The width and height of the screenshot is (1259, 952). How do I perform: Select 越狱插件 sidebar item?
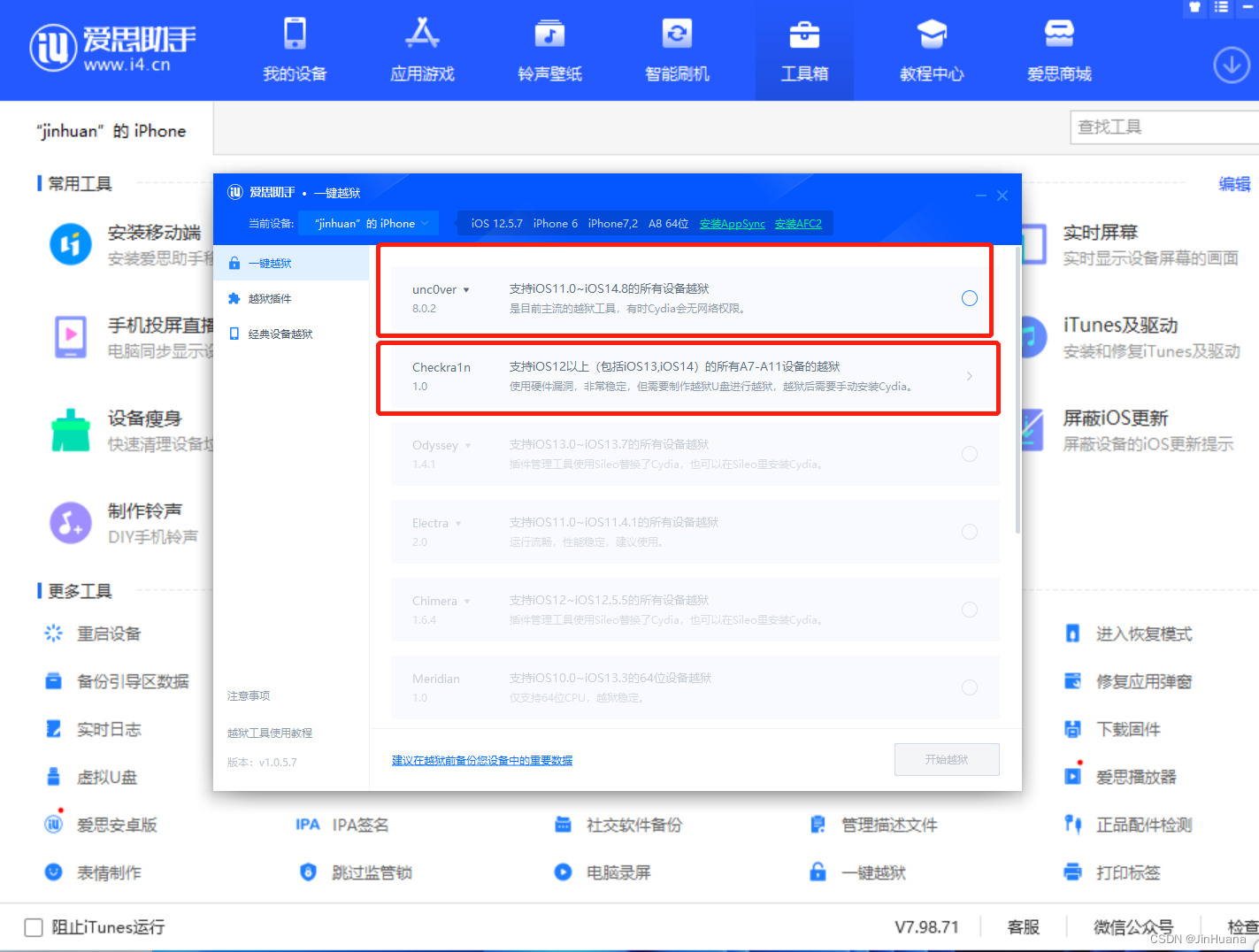(291, 298)
